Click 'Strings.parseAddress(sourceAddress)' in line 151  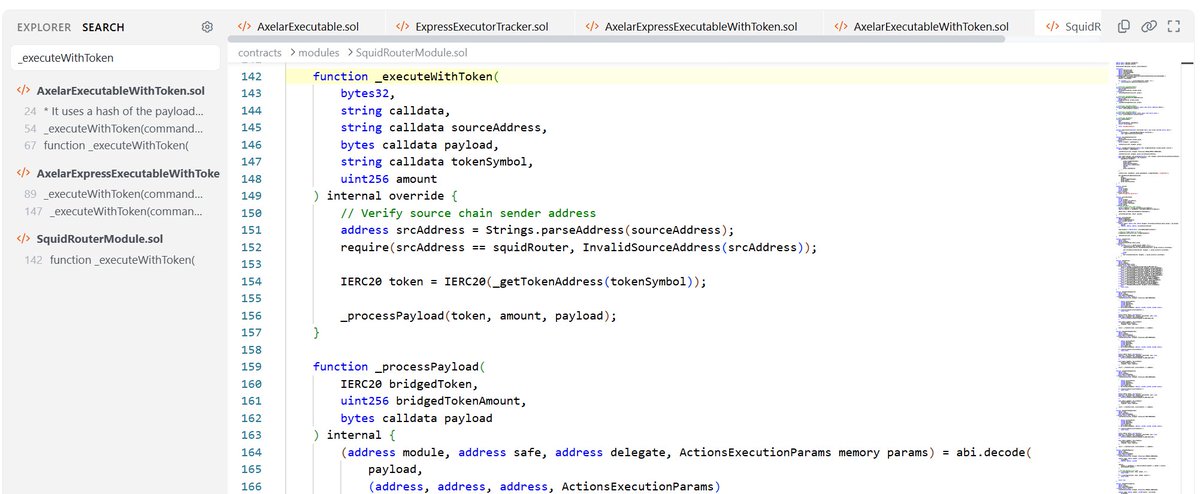coord(608,230)
